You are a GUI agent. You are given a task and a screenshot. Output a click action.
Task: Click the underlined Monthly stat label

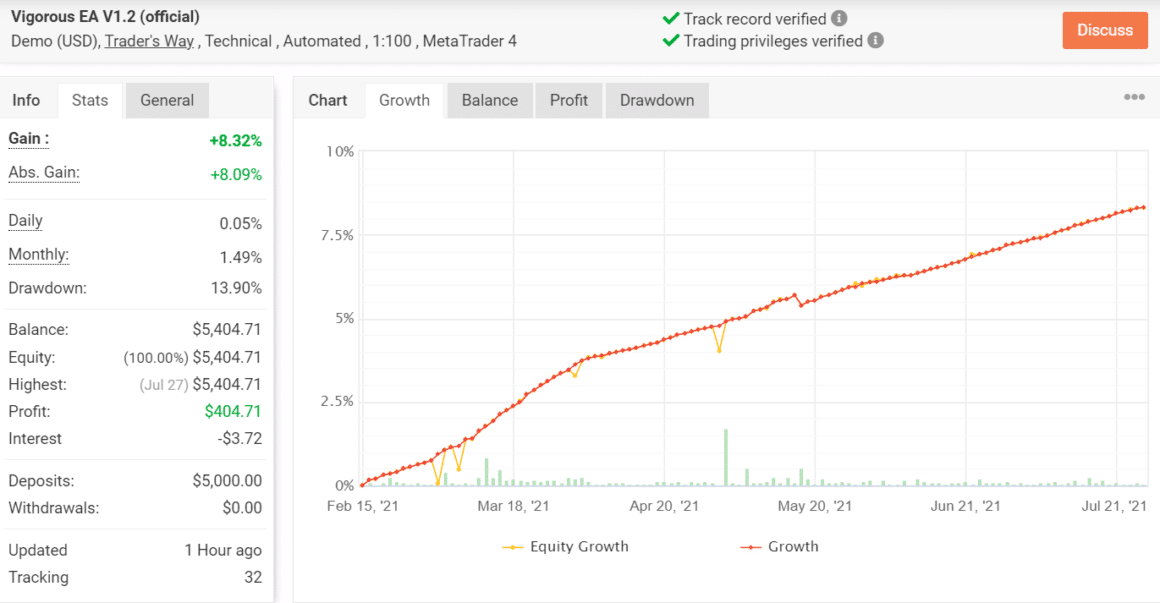pyautogui.click(x=38, y=254)
